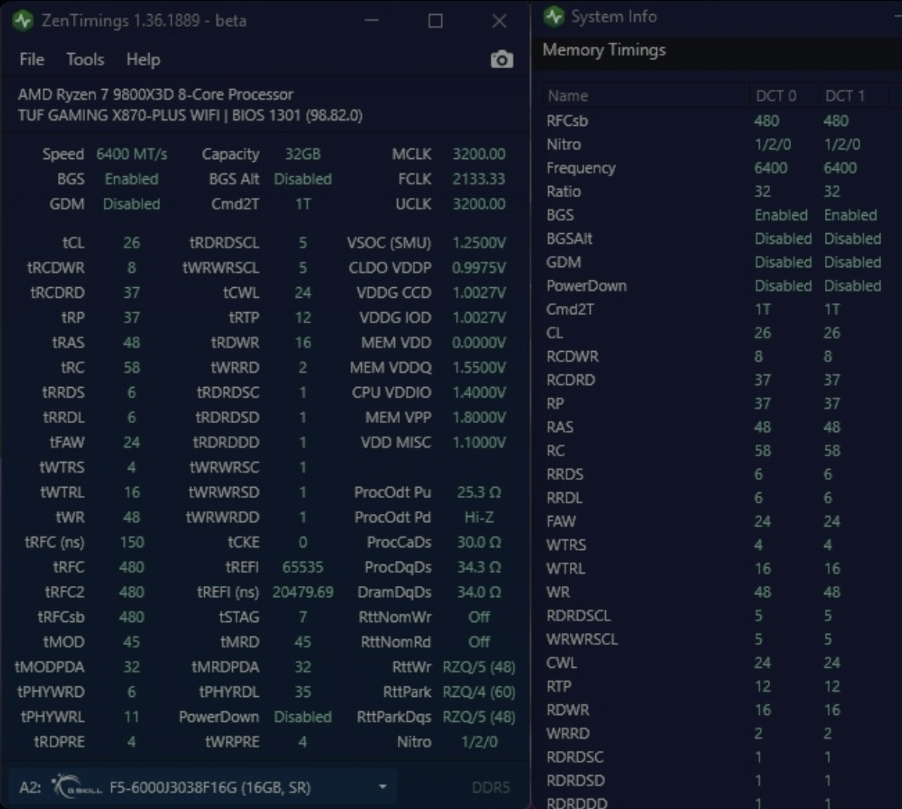Click the tPHYRDL value 35
Screen dimensions: 902x809
(x=303, y=692)
